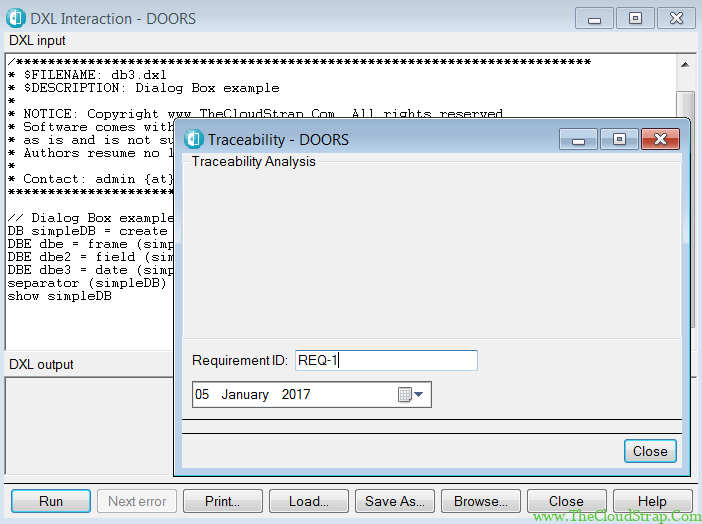The image size is (702, 524).
Task: Minimize the DXL Interaction window
Action: click(x=594, y=18)
